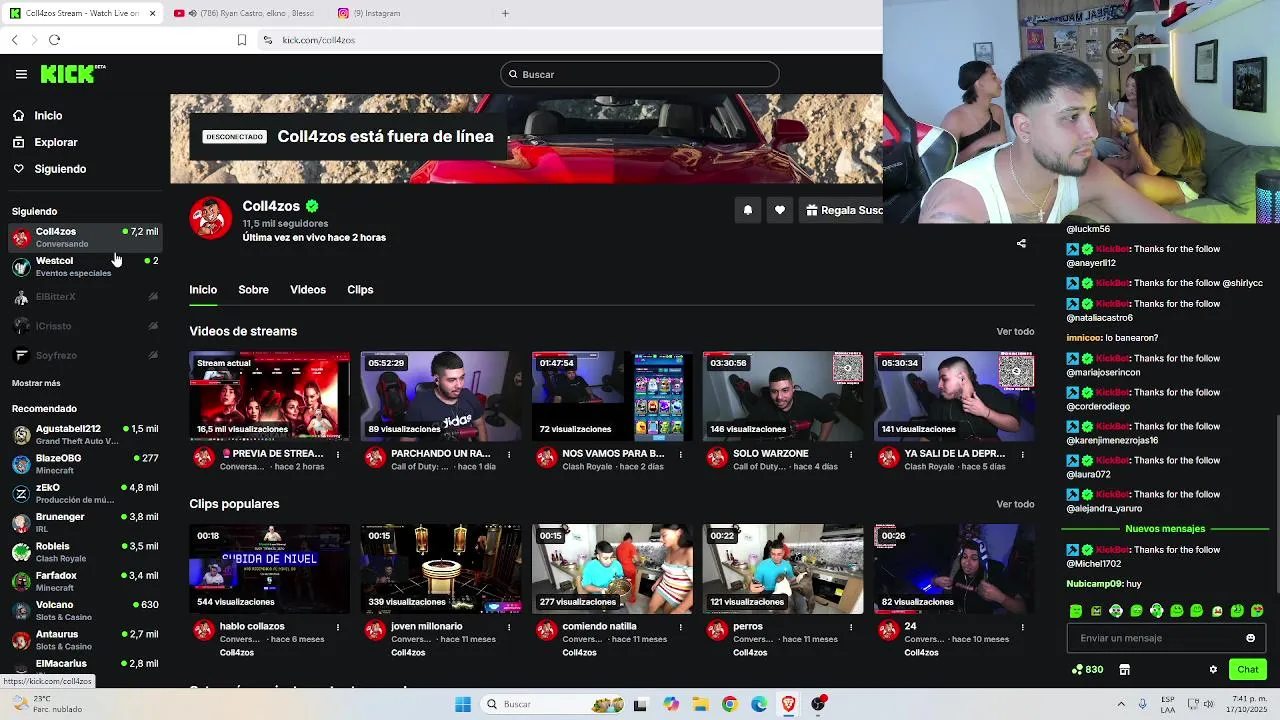Open options menu for perros clip
Image resolution: width=1280 pixels, height=720 pixels.
tap(851, 627)
